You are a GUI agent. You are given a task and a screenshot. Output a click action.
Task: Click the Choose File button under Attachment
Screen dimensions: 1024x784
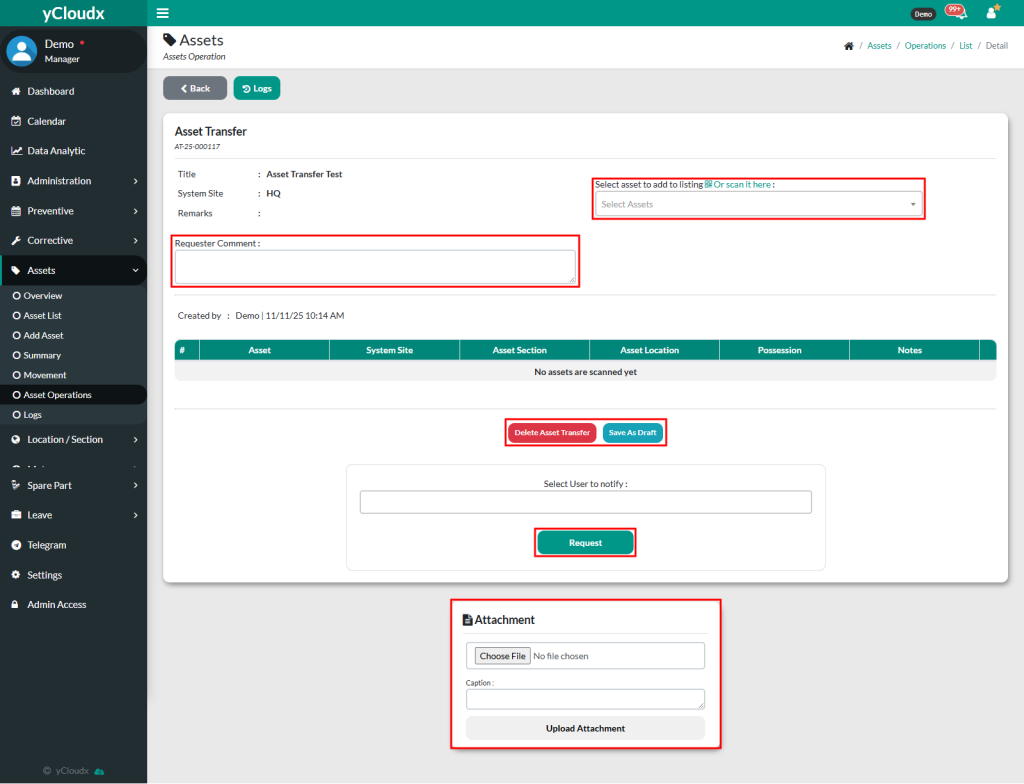coord(502,656)
